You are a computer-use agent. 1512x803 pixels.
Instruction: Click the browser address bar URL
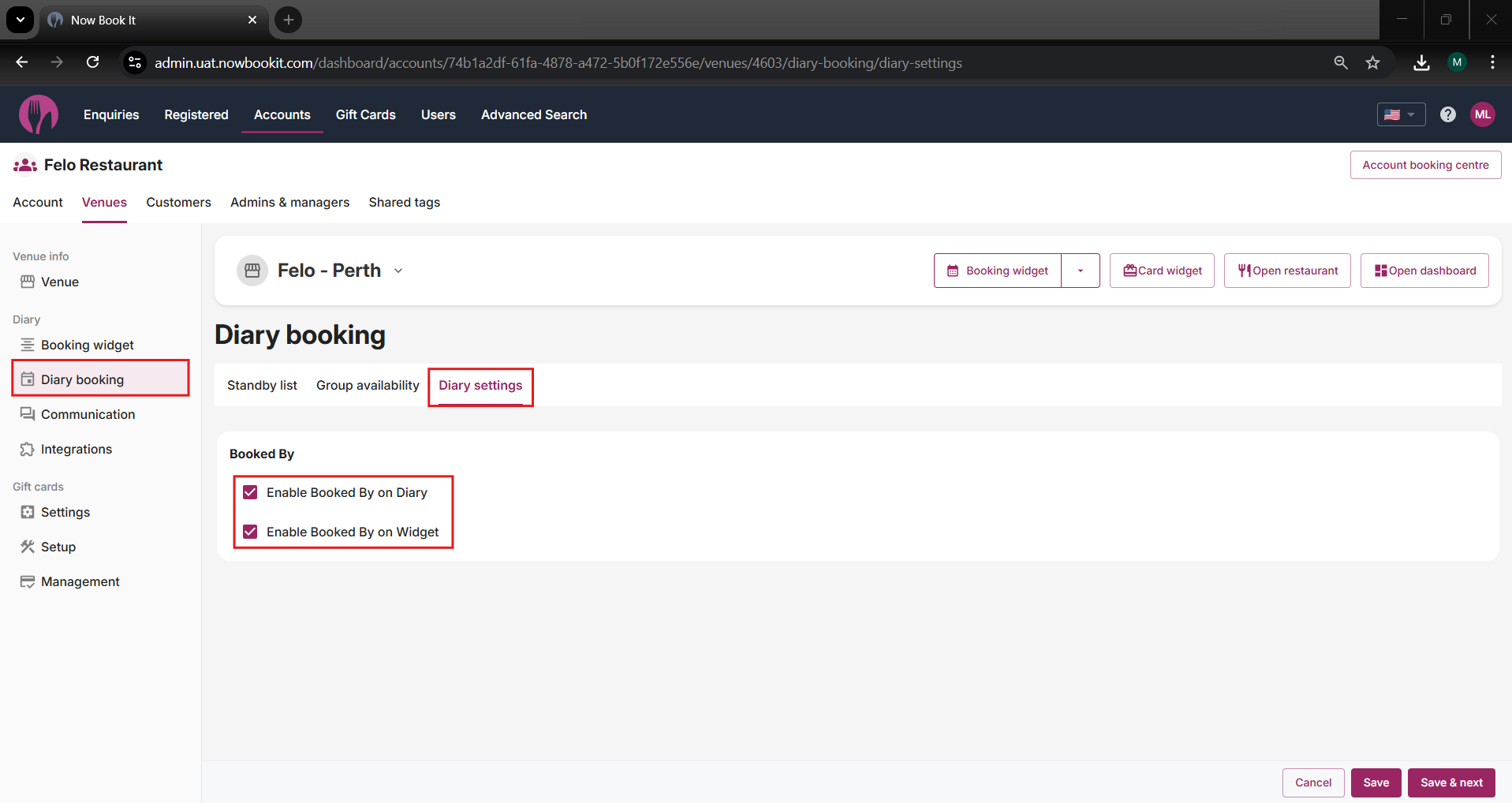point(558,63)
